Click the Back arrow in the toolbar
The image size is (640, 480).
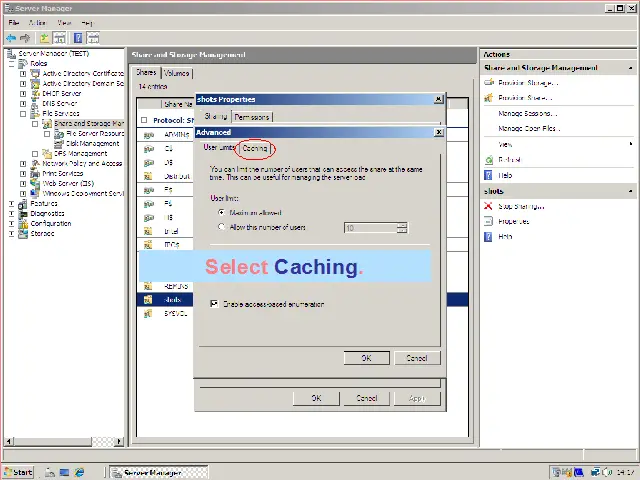[11, 38]
